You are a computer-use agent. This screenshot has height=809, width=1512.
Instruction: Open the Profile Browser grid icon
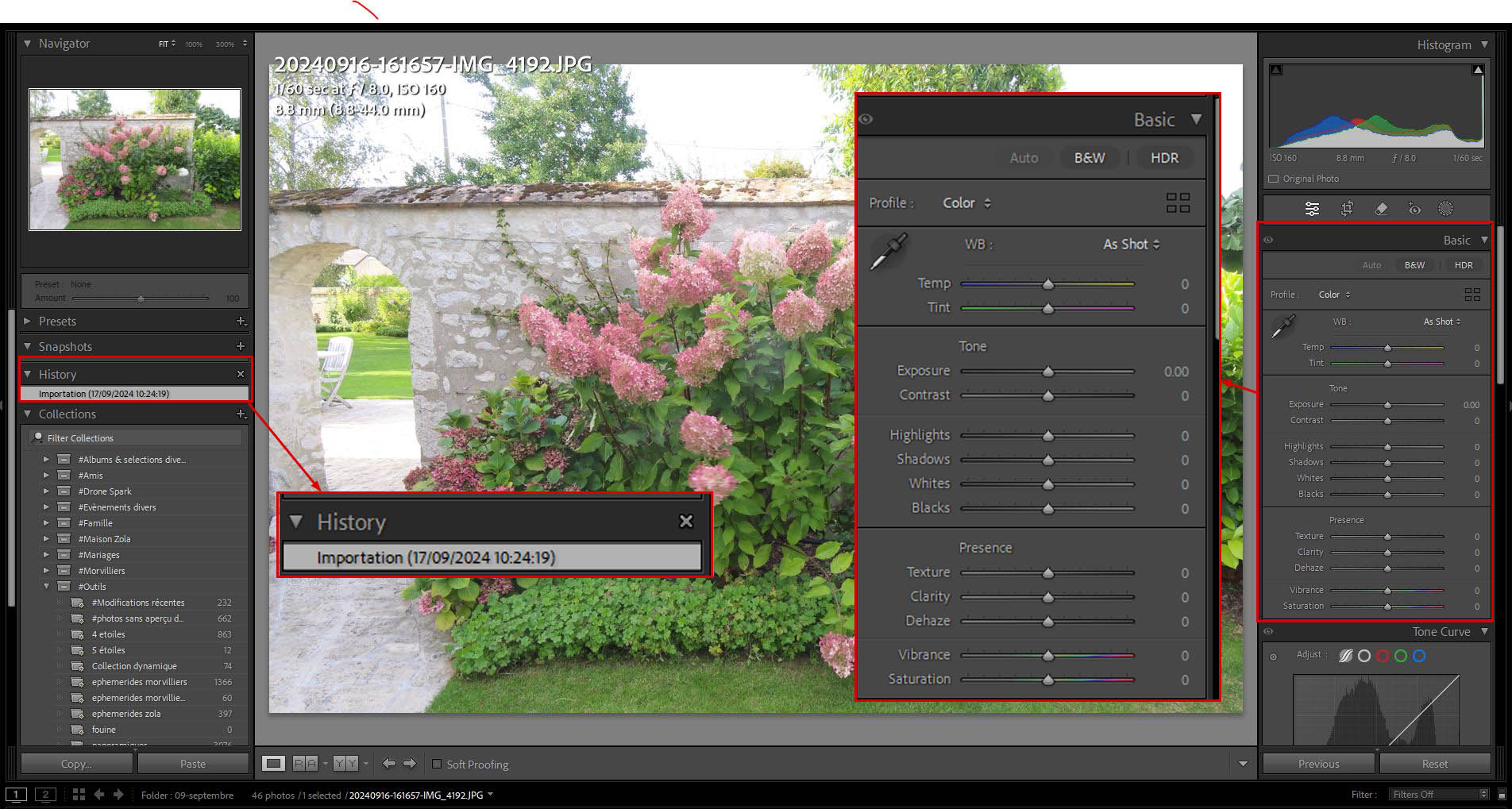coord(1178,202)
